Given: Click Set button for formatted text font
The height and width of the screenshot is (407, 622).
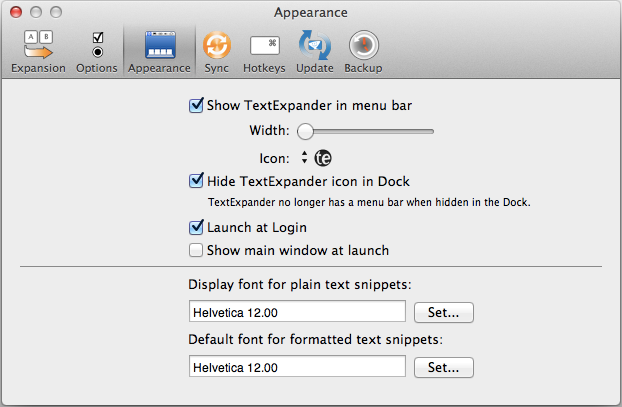Looking at the screenshot, I should click(x=444, y=367).
